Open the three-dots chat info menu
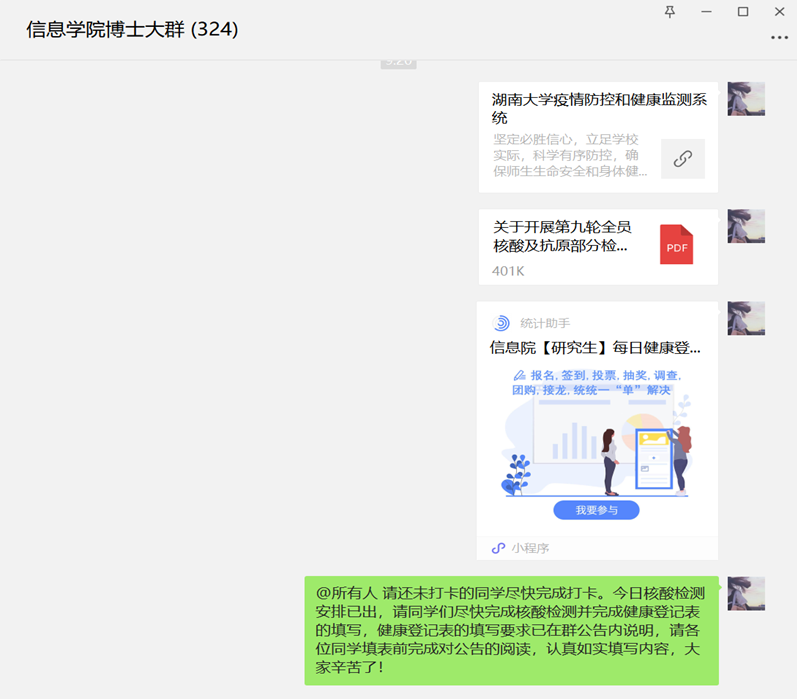Viewport: 797px width, 699px height. [779, 38]
